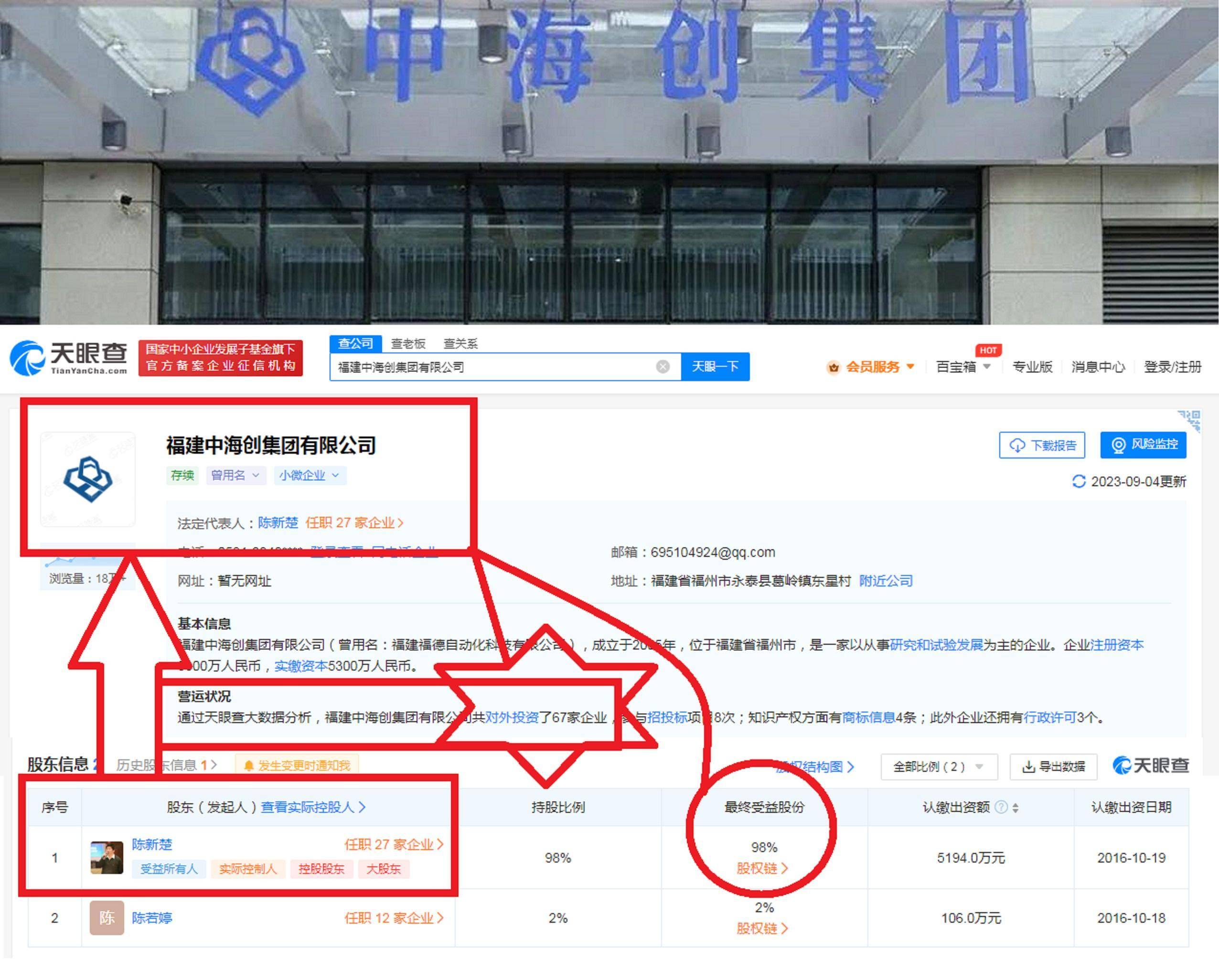Image resolution: width=1219 pixels, height=980 pixels.
Task: Click the 附近公司 link
Action: 886,581
